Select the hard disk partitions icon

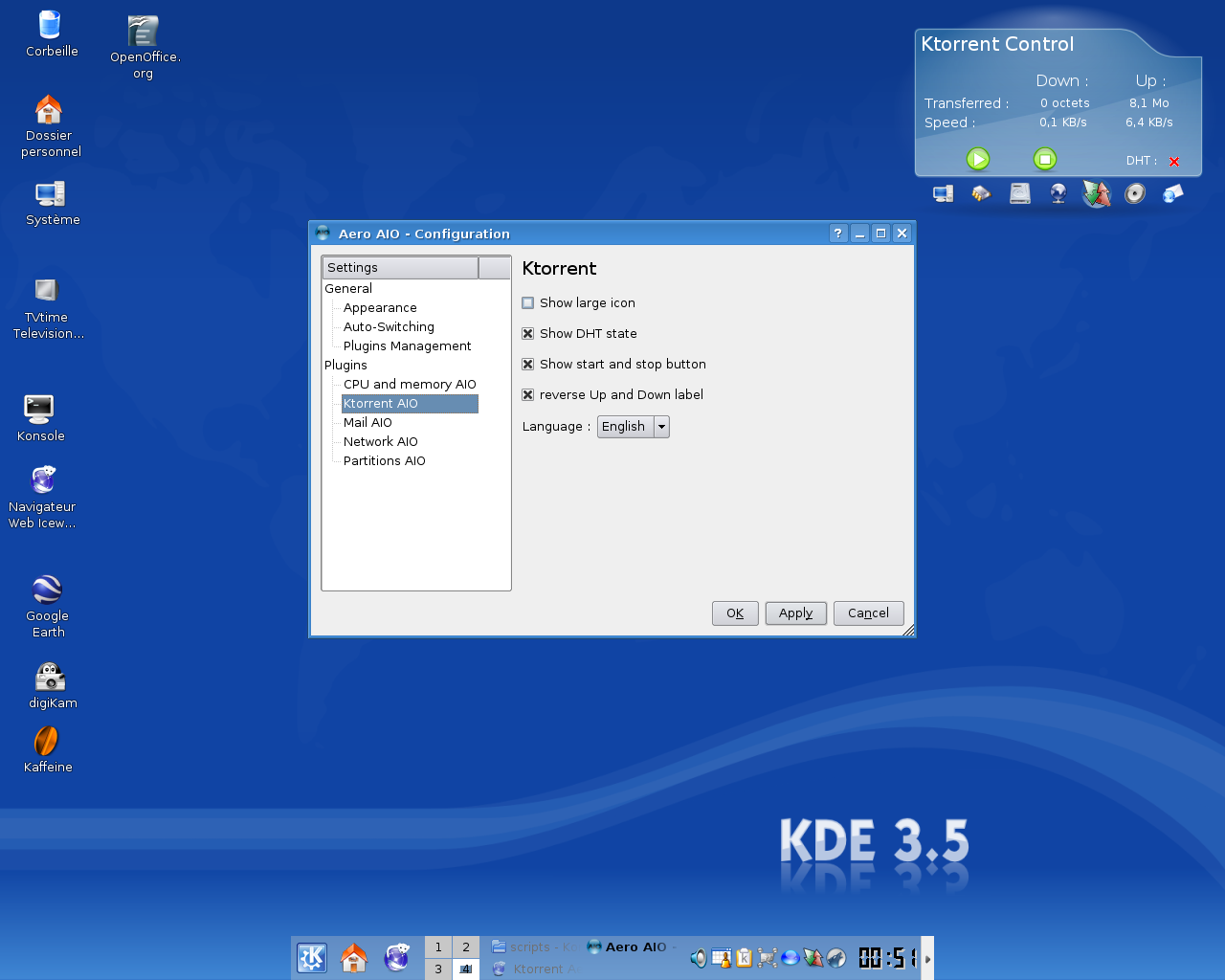click(x=1020, y=194)
